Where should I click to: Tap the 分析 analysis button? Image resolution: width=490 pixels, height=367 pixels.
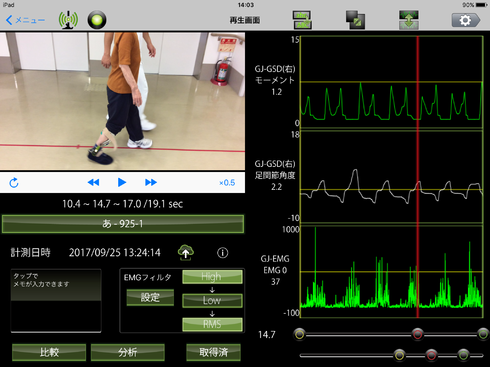[x=128, y=352]
